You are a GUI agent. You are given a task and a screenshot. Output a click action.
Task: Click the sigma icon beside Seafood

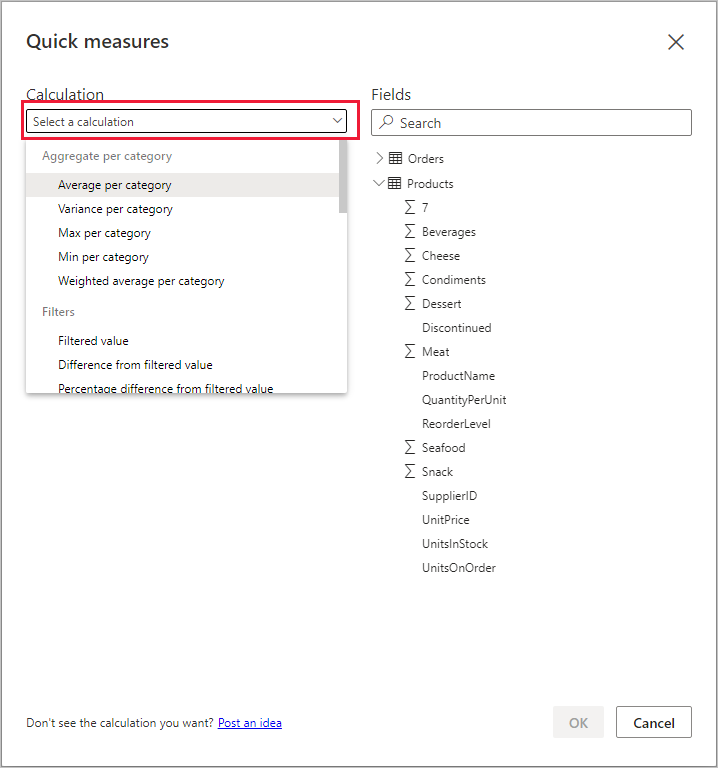(x=409, y=447)
